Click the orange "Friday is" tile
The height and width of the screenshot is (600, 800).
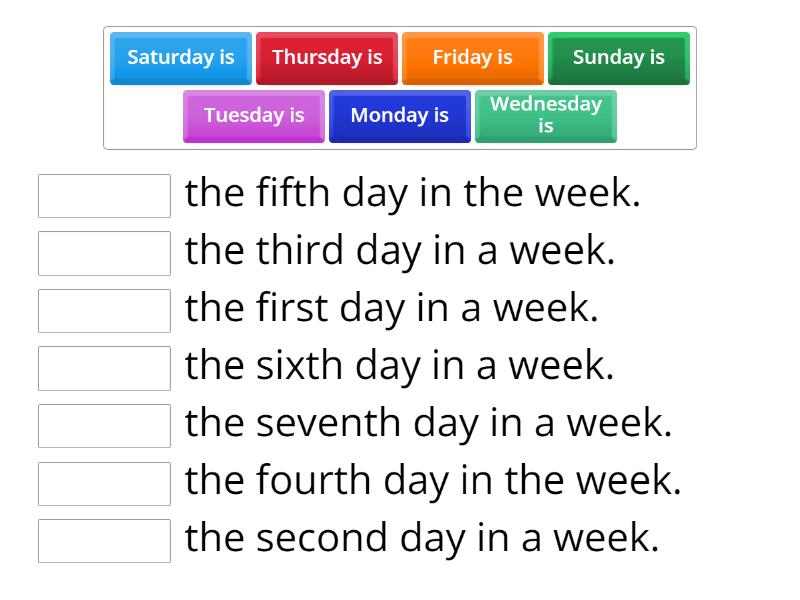[472, 58]
